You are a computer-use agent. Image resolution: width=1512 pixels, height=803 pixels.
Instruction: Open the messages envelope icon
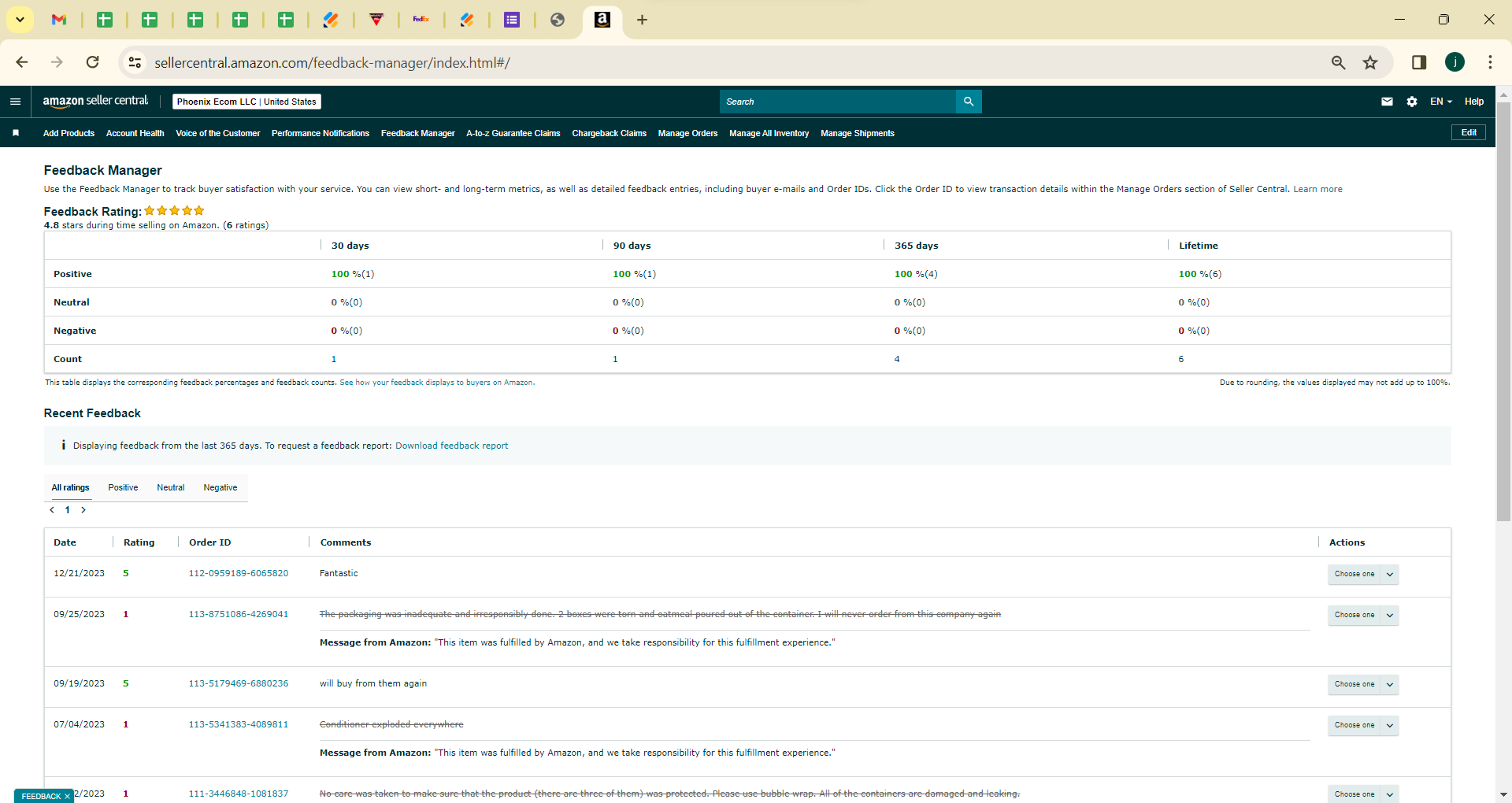[1387, 102]
